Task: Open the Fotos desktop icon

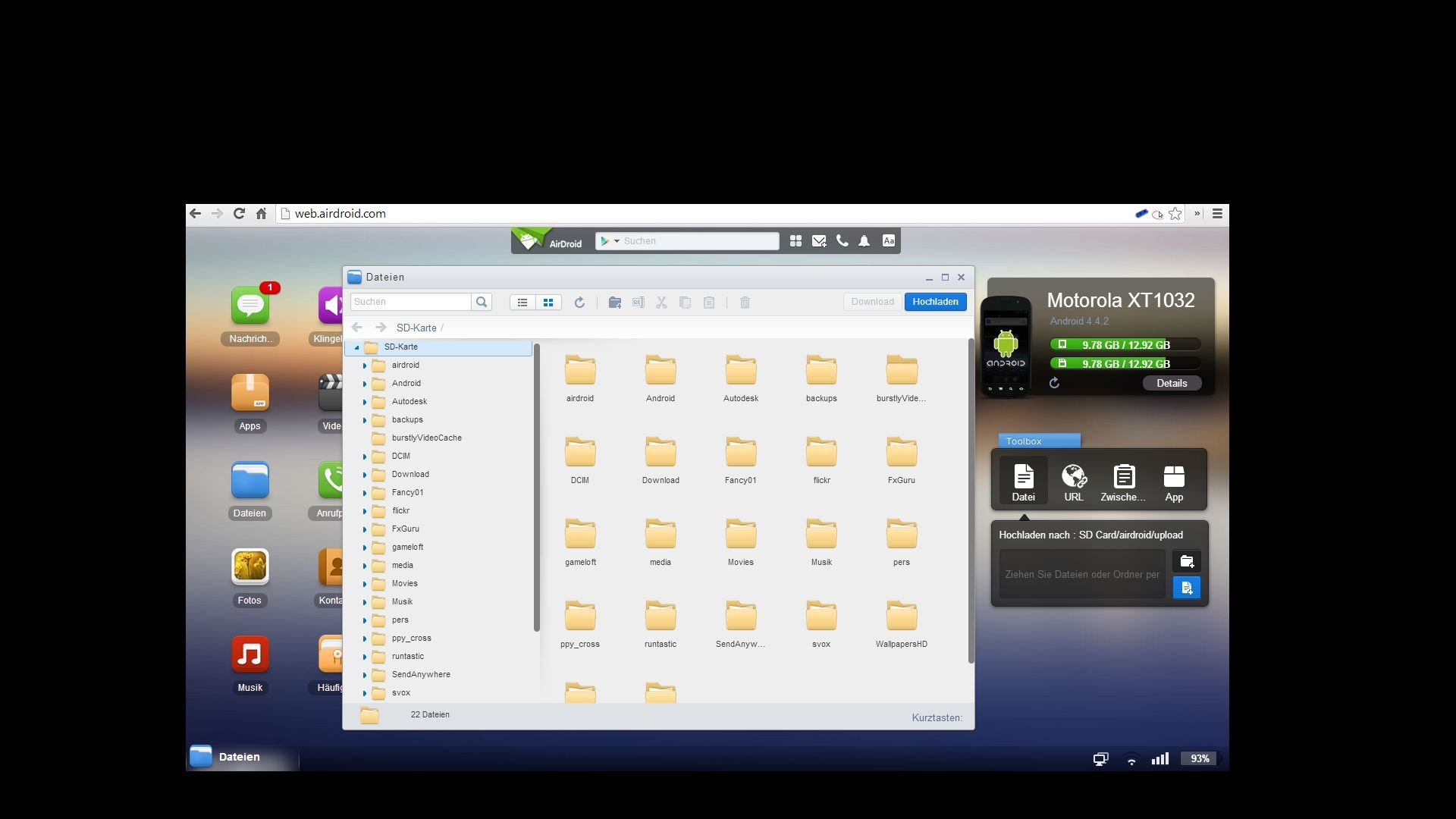Action: tap(250, 567)
